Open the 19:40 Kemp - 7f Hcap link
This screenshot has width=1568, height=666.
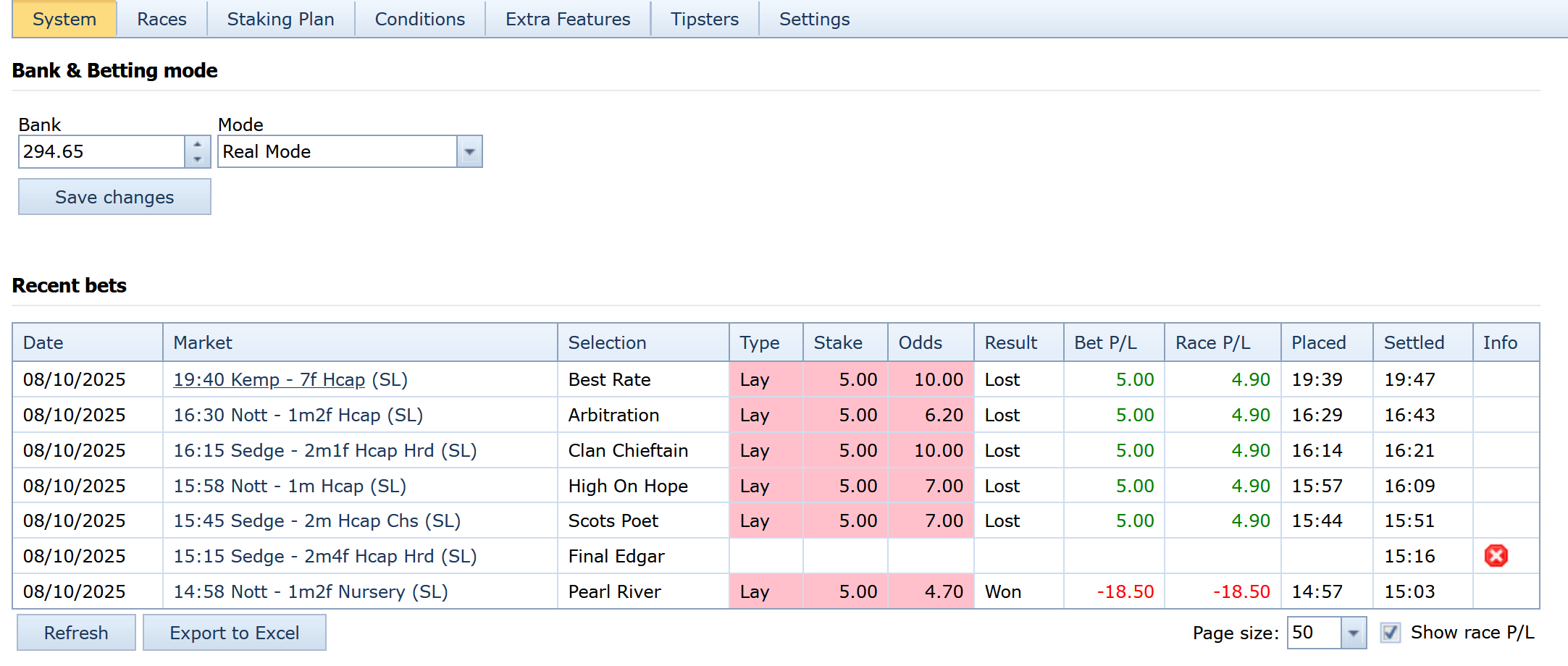tap(269, 380)
